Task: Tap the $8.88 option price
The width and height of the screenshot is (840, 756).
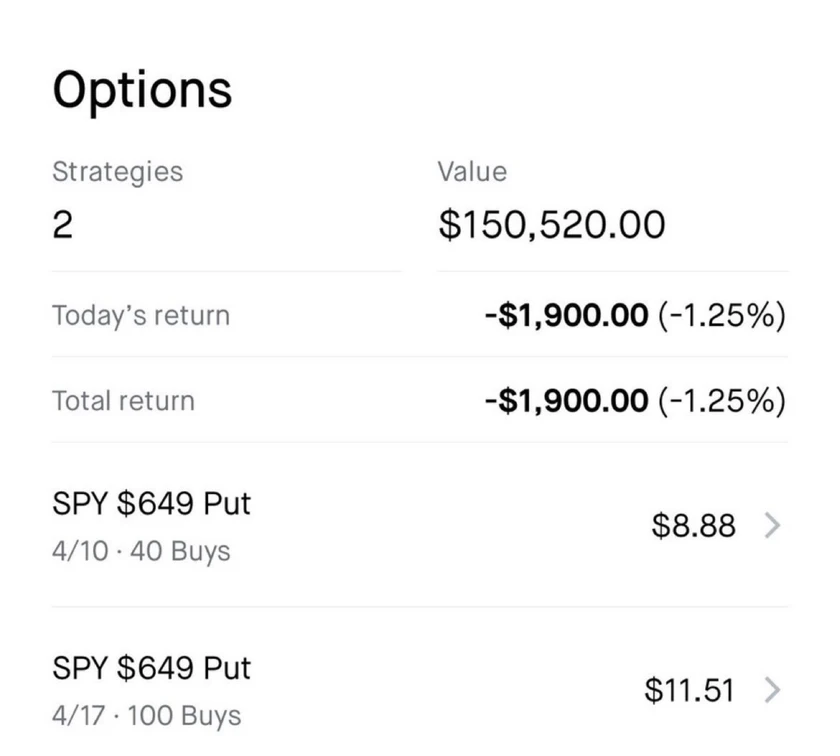Action: point(693,525)
